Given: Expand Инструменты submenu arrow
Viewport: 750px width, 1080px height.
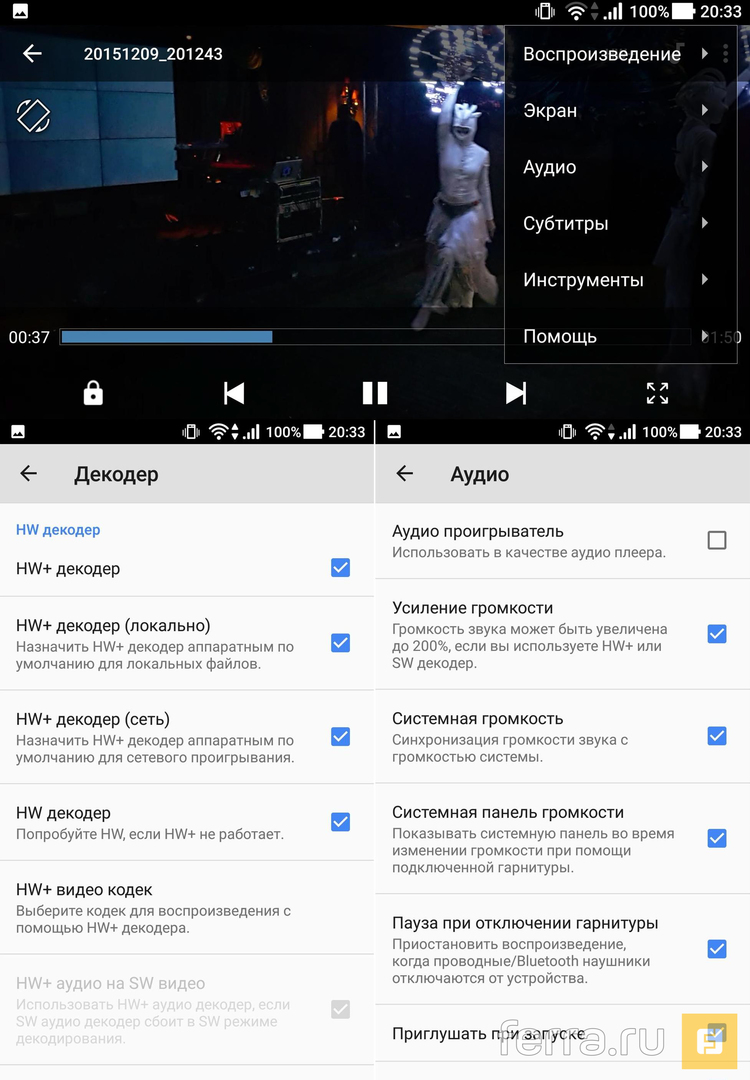Looking at the screenshot, I should tap(705, 279).
